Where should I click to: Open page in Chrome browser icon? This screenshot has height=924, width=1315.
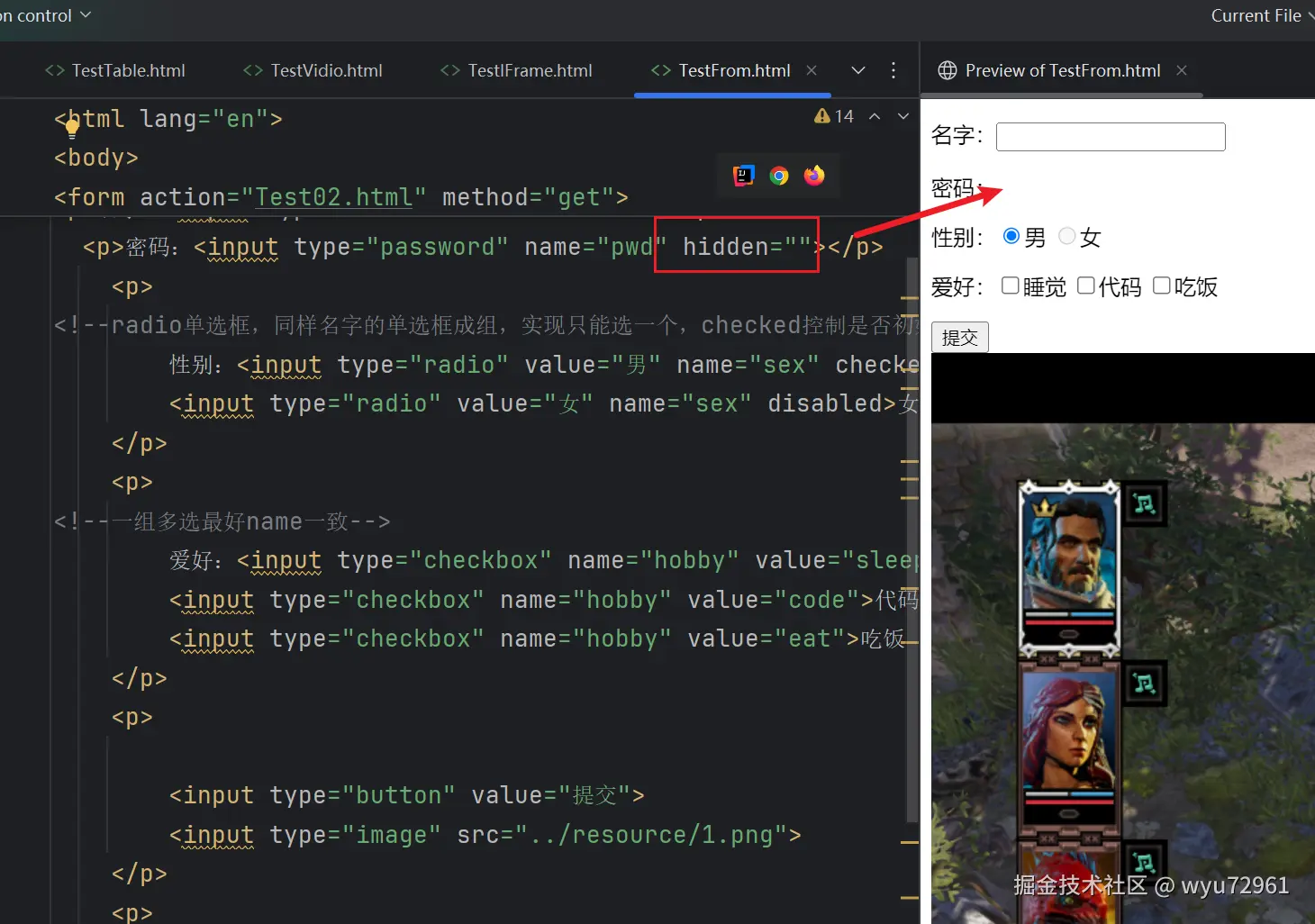click(x=779, y=176)
